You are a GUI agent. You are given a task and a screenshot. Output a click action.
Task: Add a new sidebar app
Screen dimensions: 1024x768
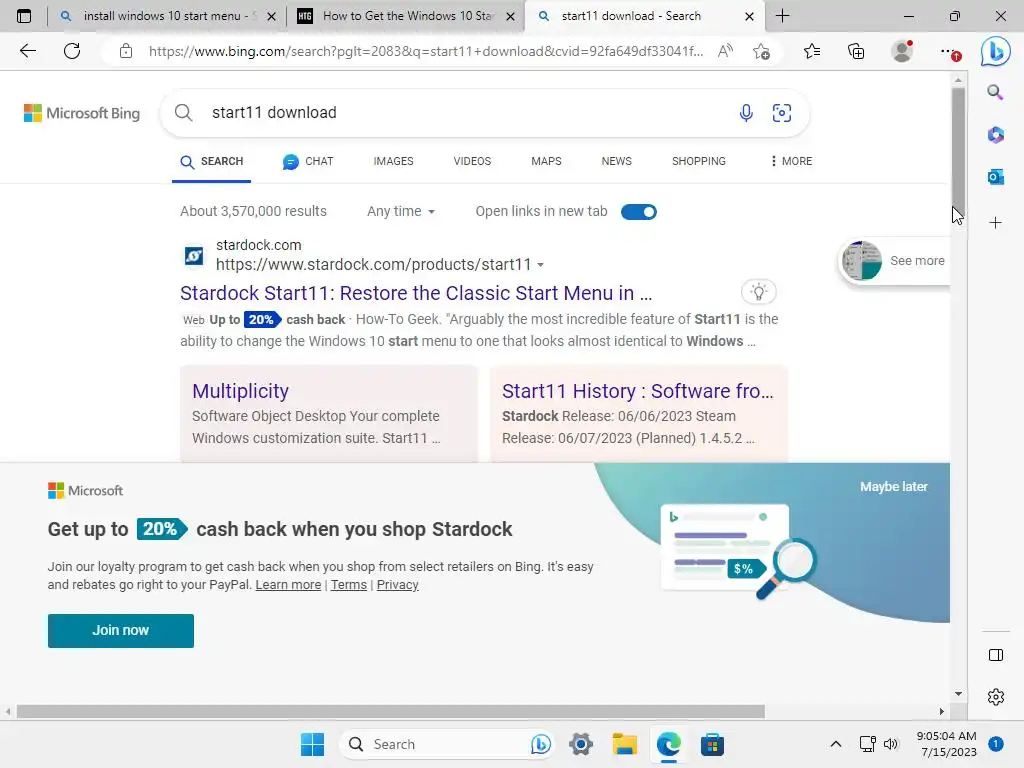(995, 223)
